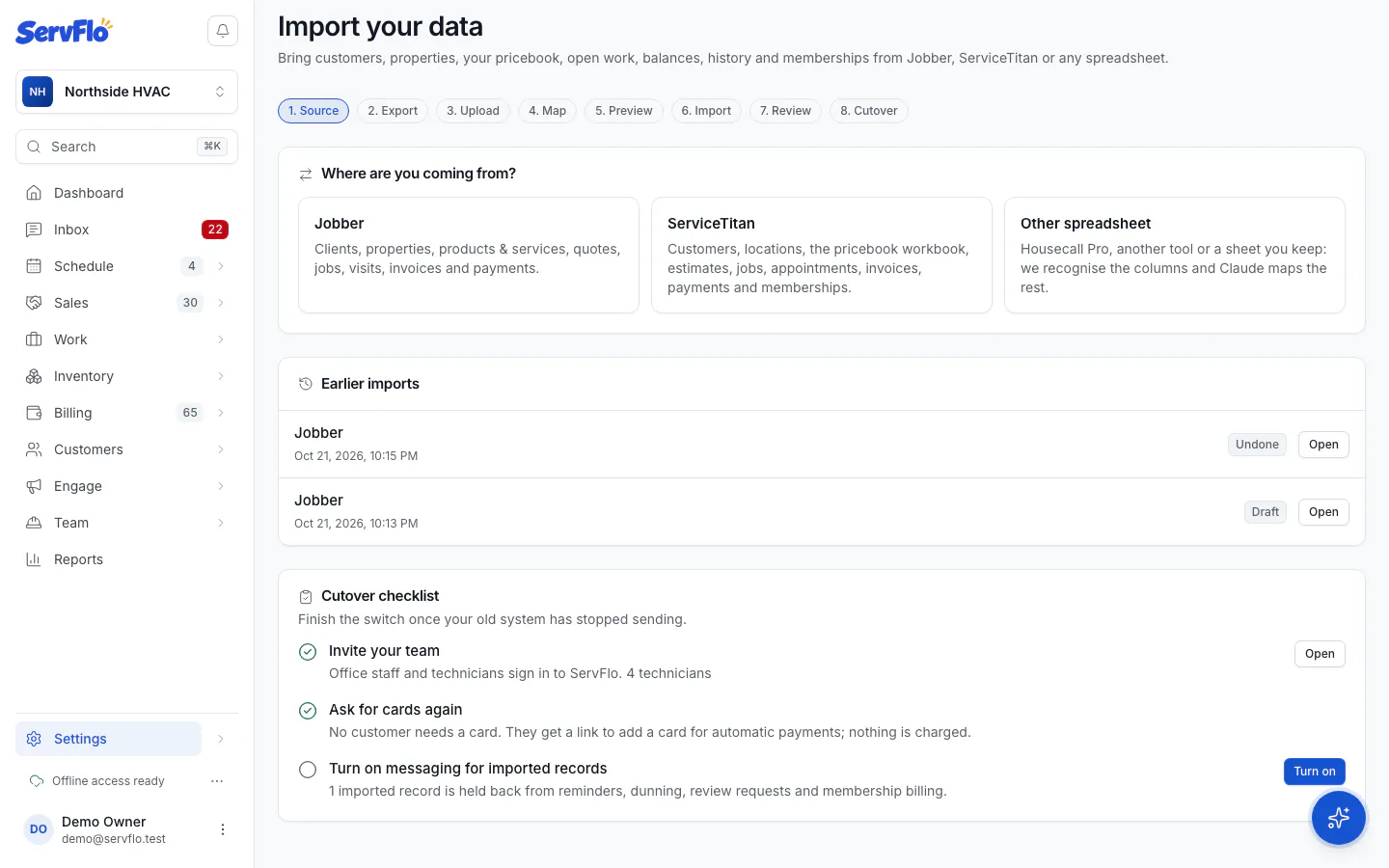
Task: Turn on messaging for imported records
Action: pyautogui.click(x=1315, y=772)
